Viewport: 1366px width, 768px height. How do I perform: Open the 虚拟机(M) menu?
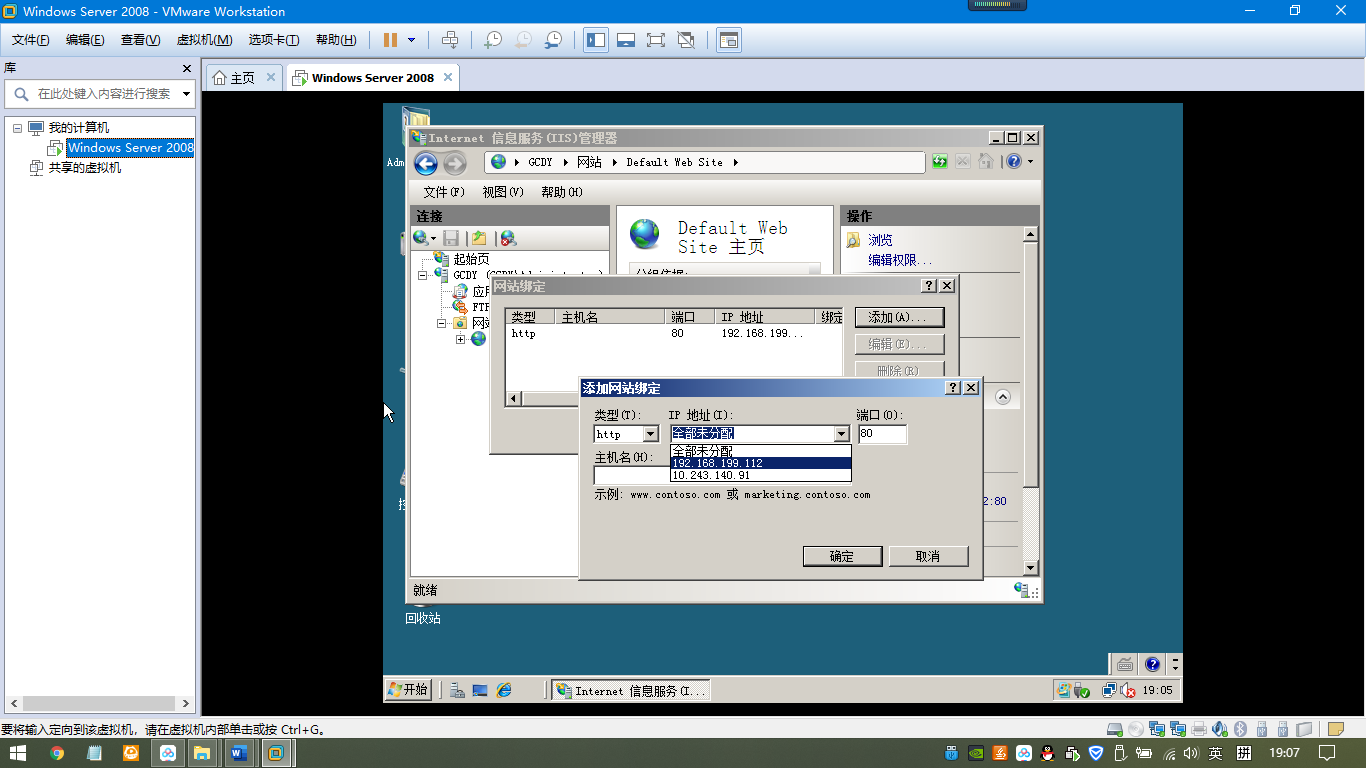pos(204,40)
